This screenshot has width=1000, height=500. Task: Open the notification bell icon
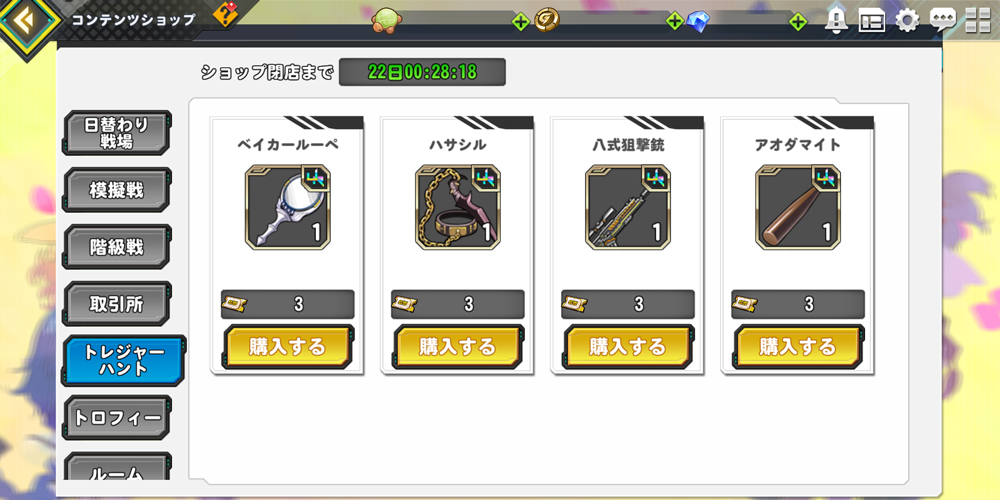(x=835, y=20)
